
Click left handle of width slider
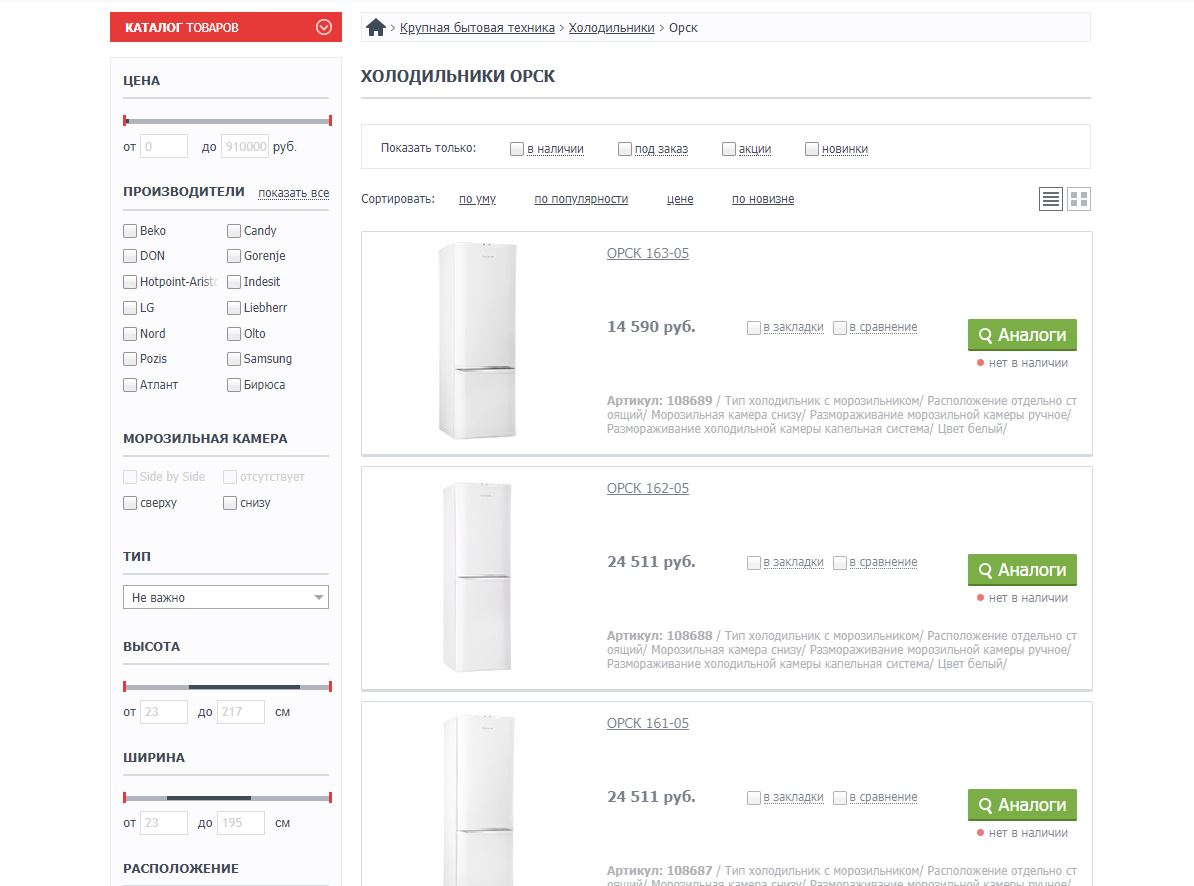125,798
